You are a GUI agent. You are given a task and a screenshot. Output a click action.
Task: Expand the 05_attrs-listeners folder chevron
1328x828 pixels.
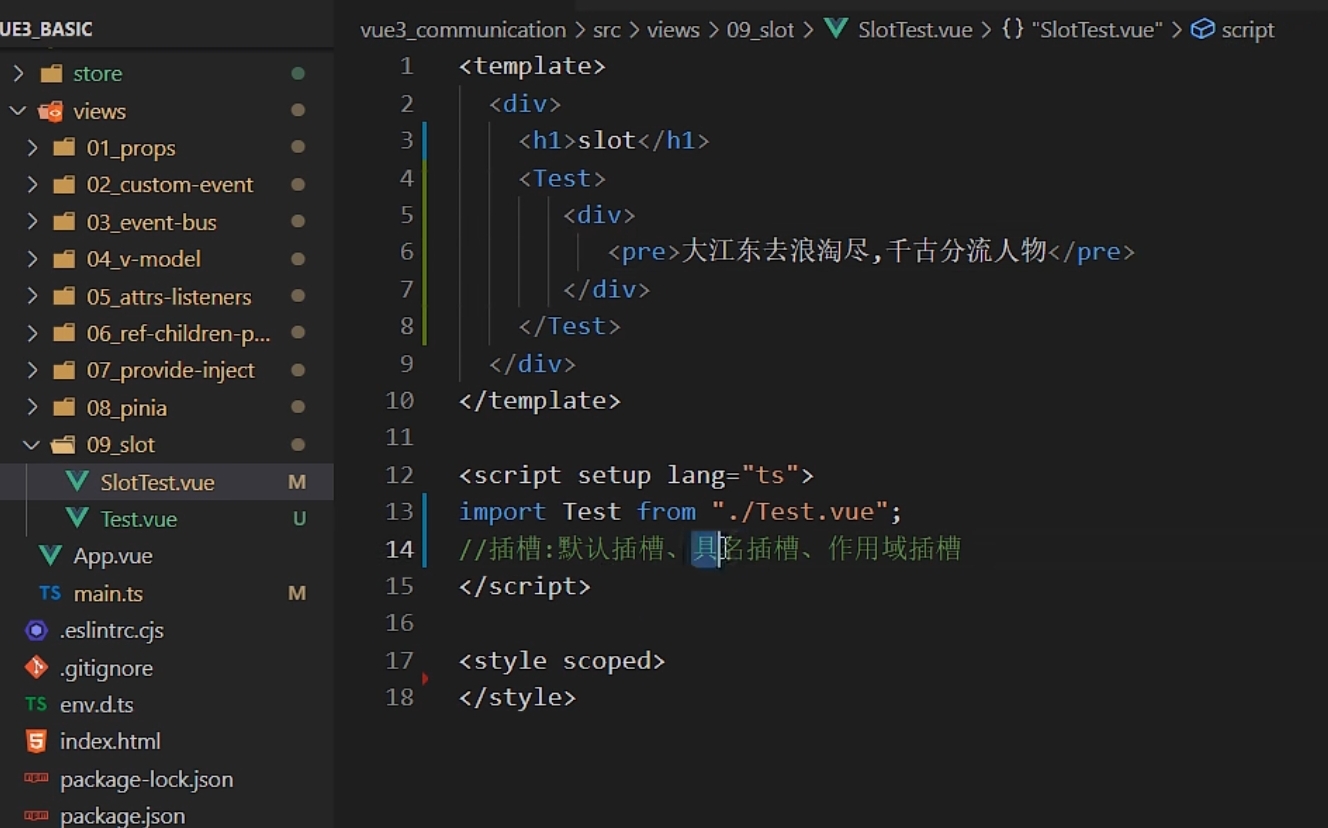(32, 297)
